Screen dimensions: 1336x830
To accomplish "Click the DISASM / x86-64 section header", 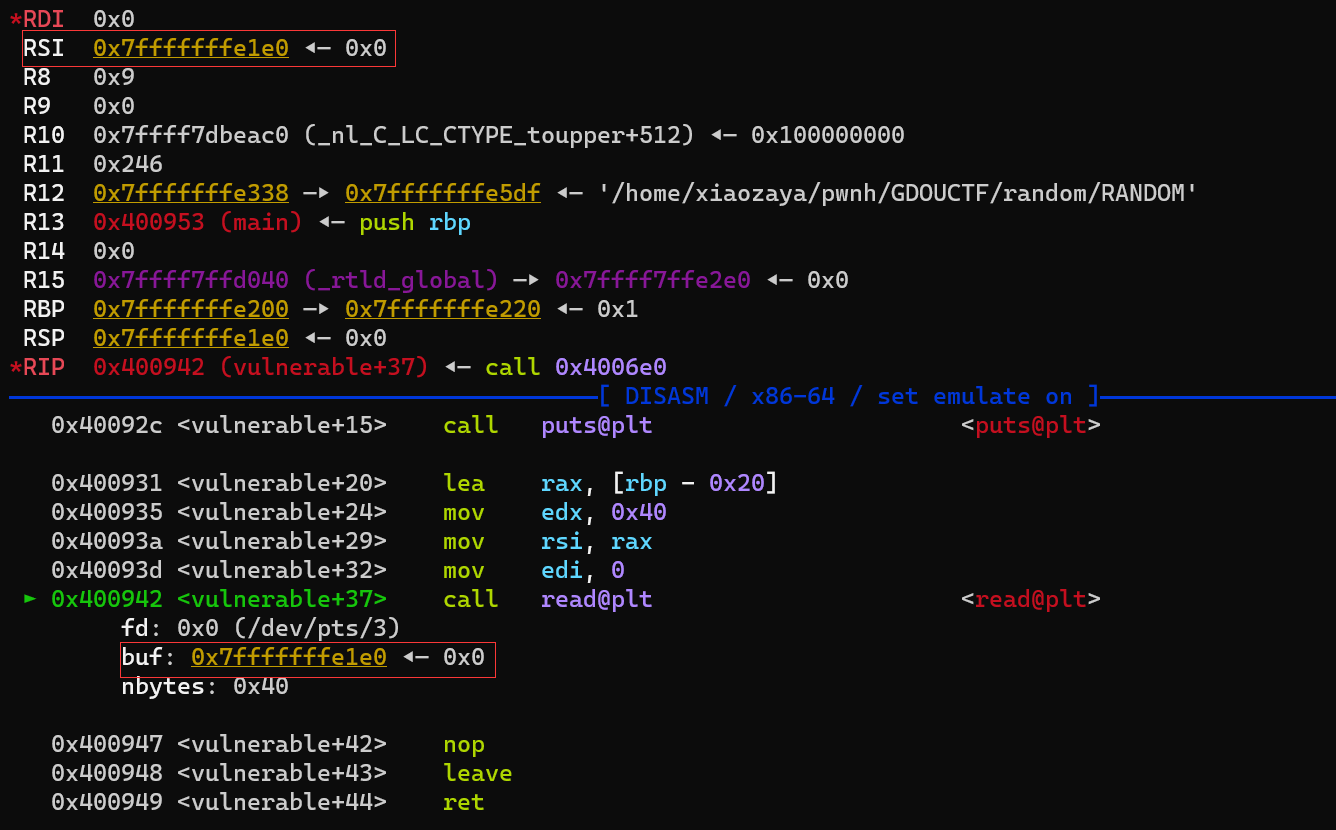I will [849, 396].
